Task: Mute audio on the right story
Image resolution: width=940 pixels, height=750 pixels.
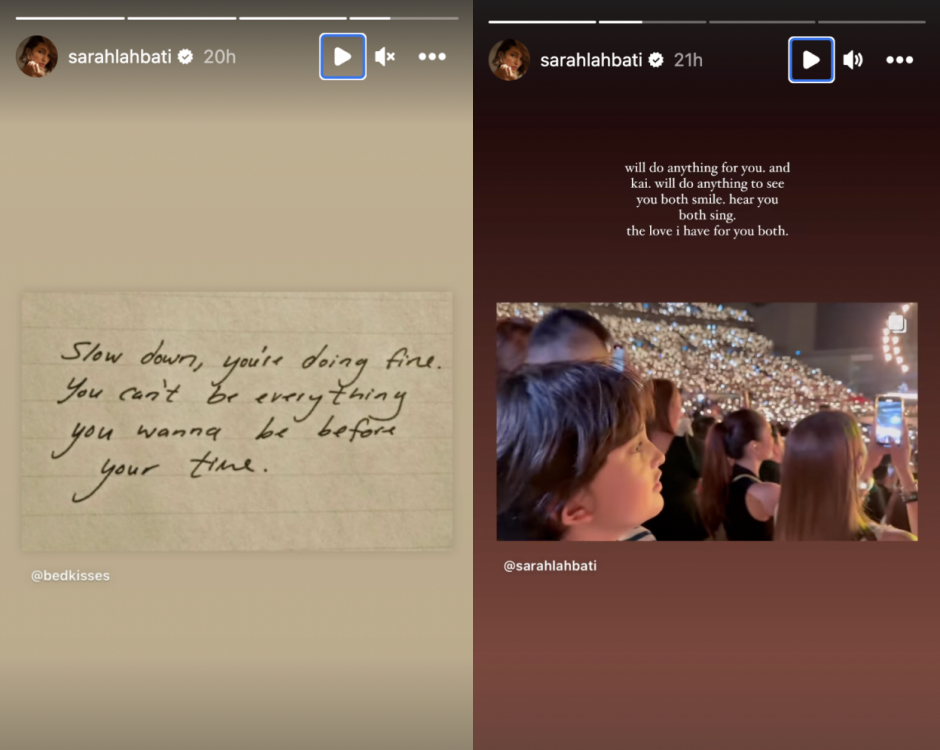Action: [853, 60]
